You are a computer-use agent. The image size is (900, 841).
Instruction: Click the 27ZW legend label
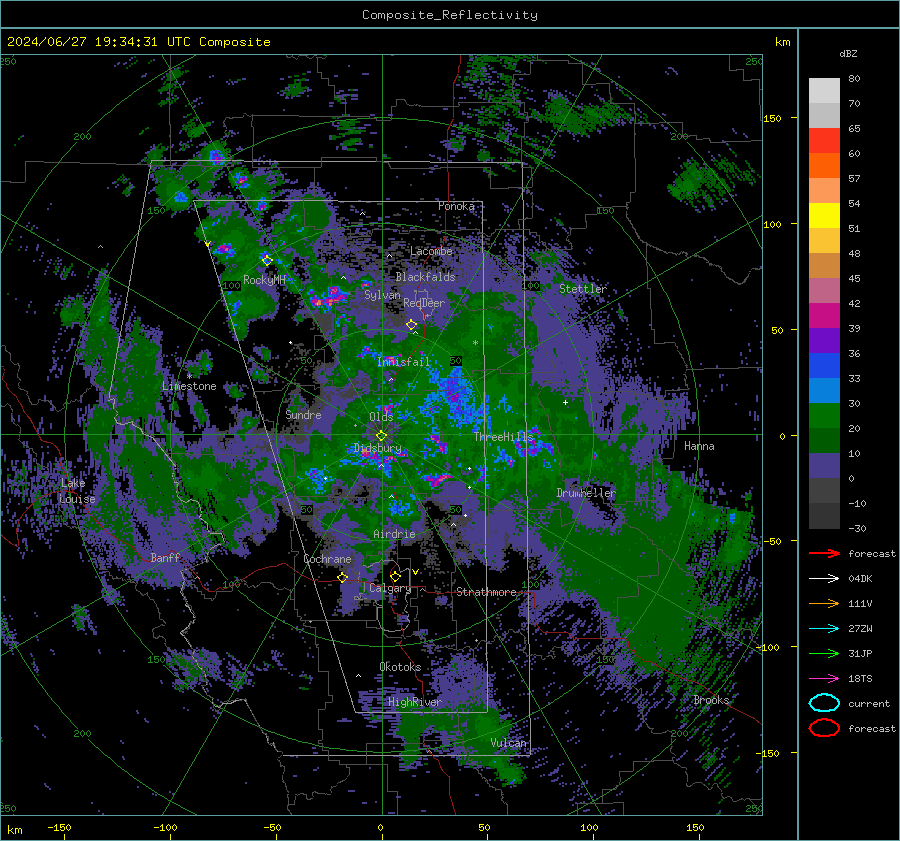(x=860, y=629)
